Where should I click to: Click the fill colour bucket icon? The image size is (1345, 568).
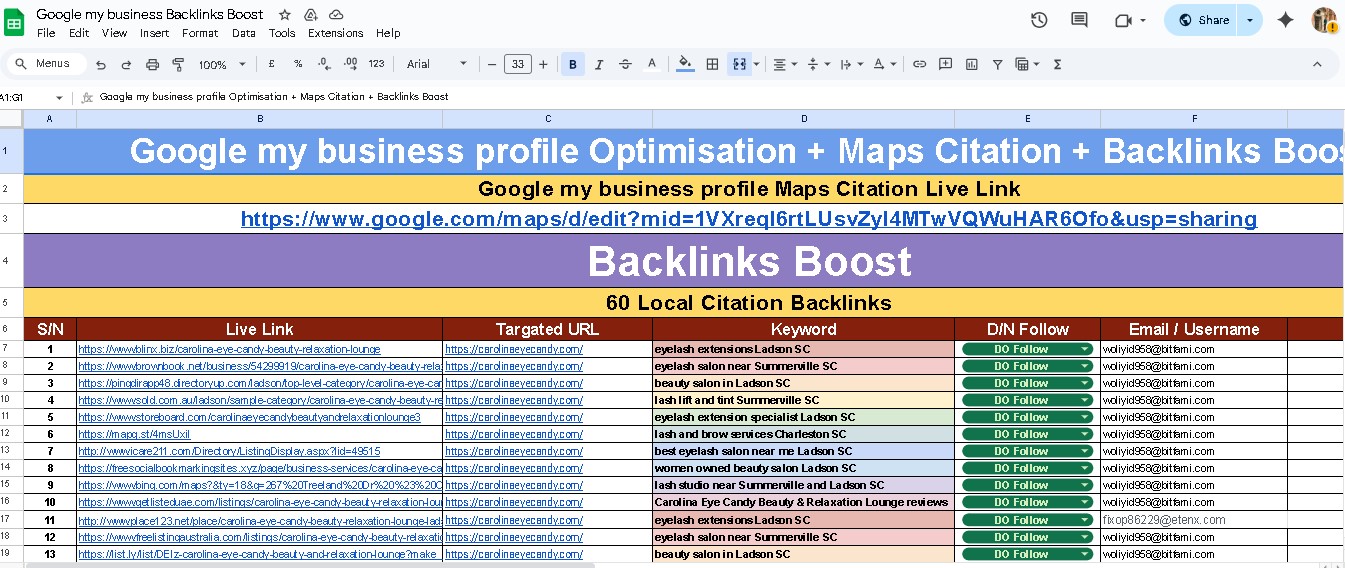685,64
